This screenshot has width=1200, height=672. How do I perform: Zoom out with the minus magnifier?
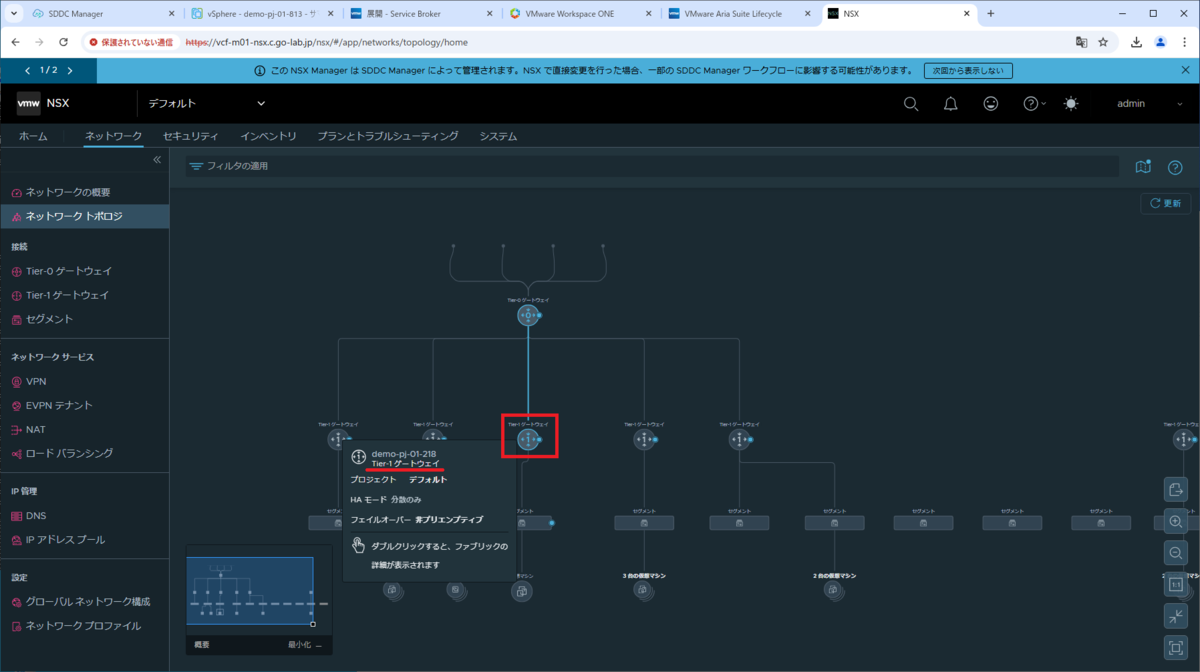click(1175, 553)
